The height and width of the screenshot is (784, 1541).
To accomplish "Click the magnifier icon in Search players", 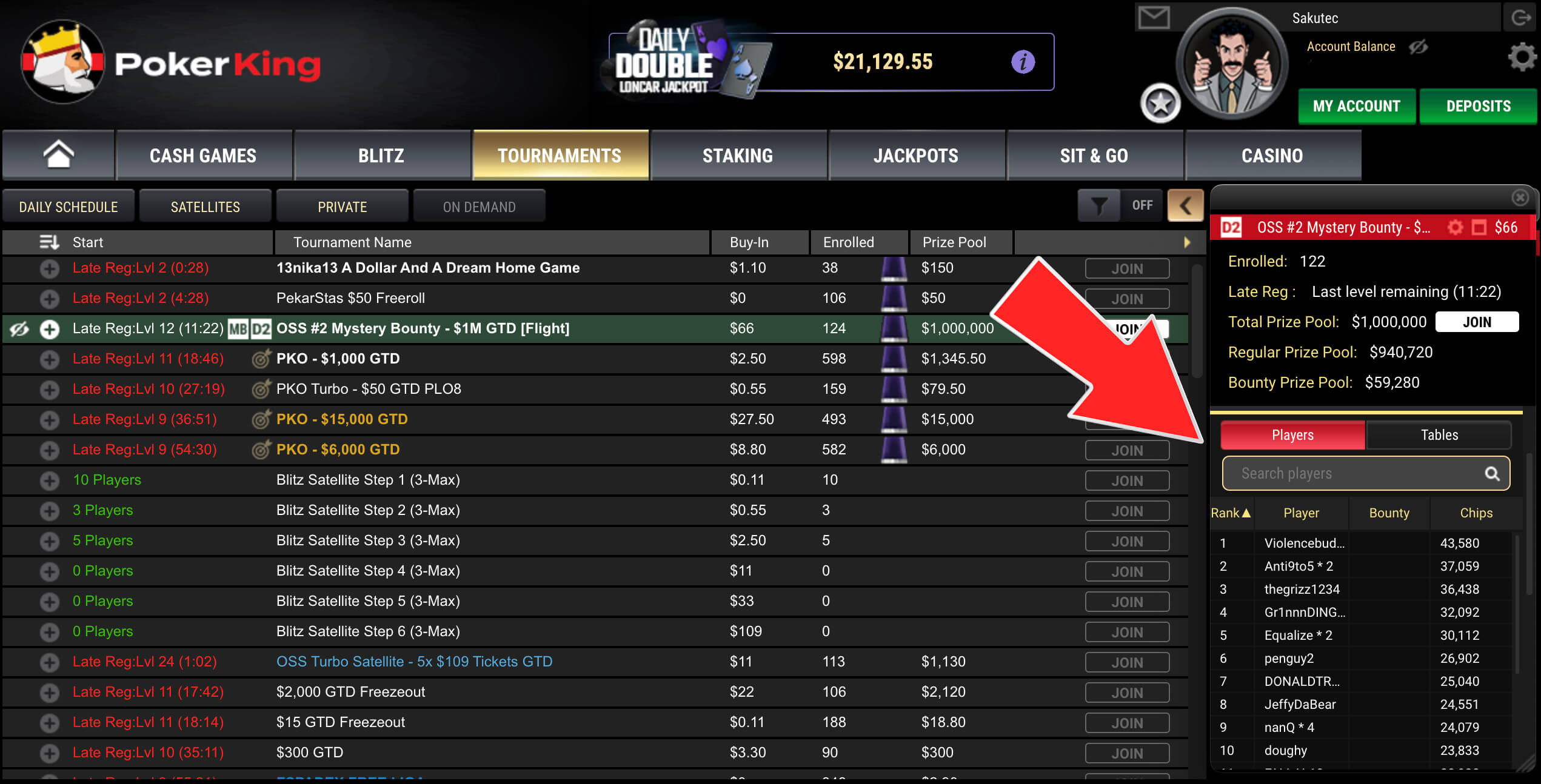I will 1493,474.
